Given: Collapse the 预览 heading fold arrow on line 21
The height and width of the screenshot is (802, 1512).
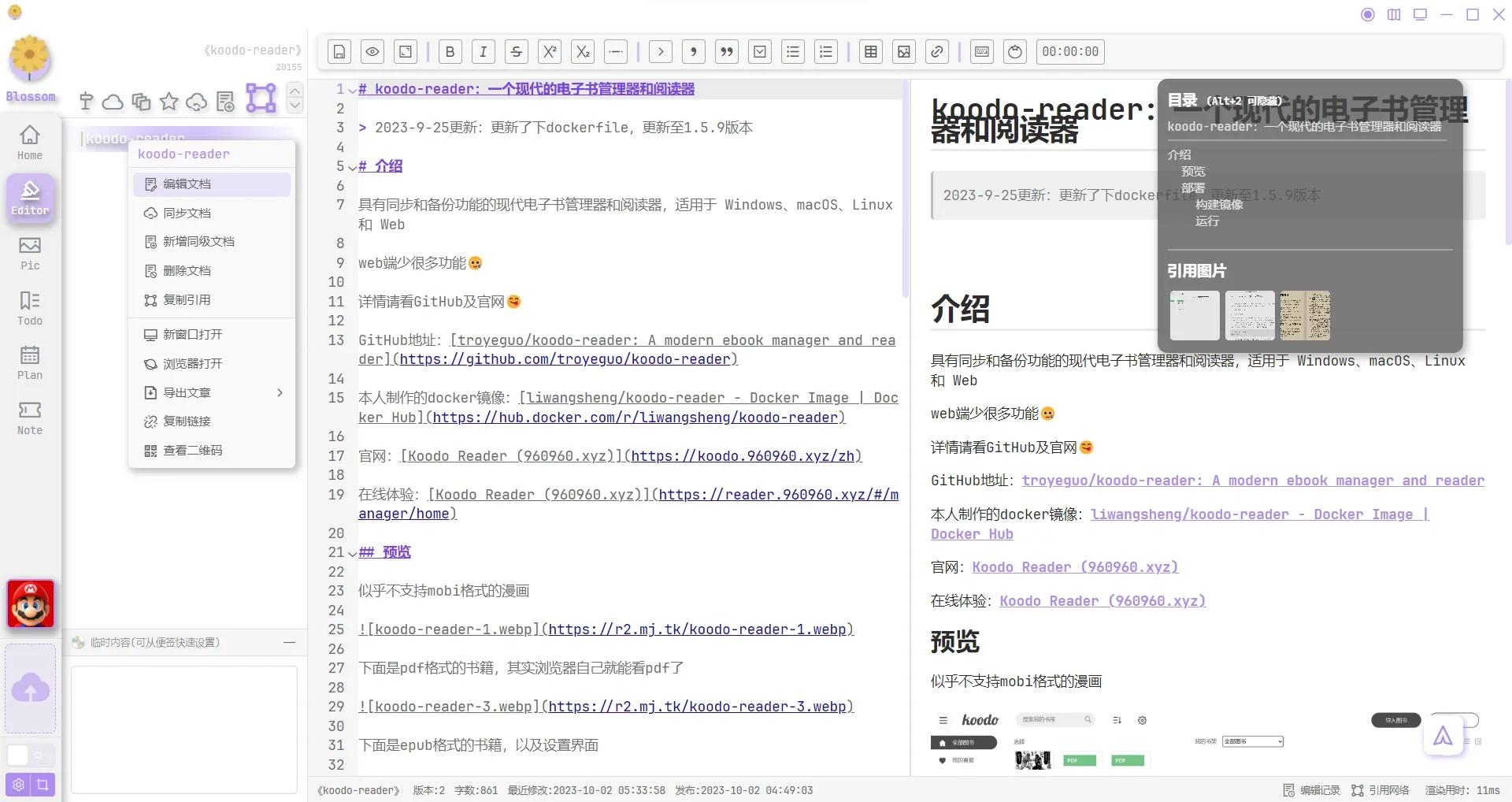Looking at the screenshot, I should pyautogui.click(x=352, y=553).
